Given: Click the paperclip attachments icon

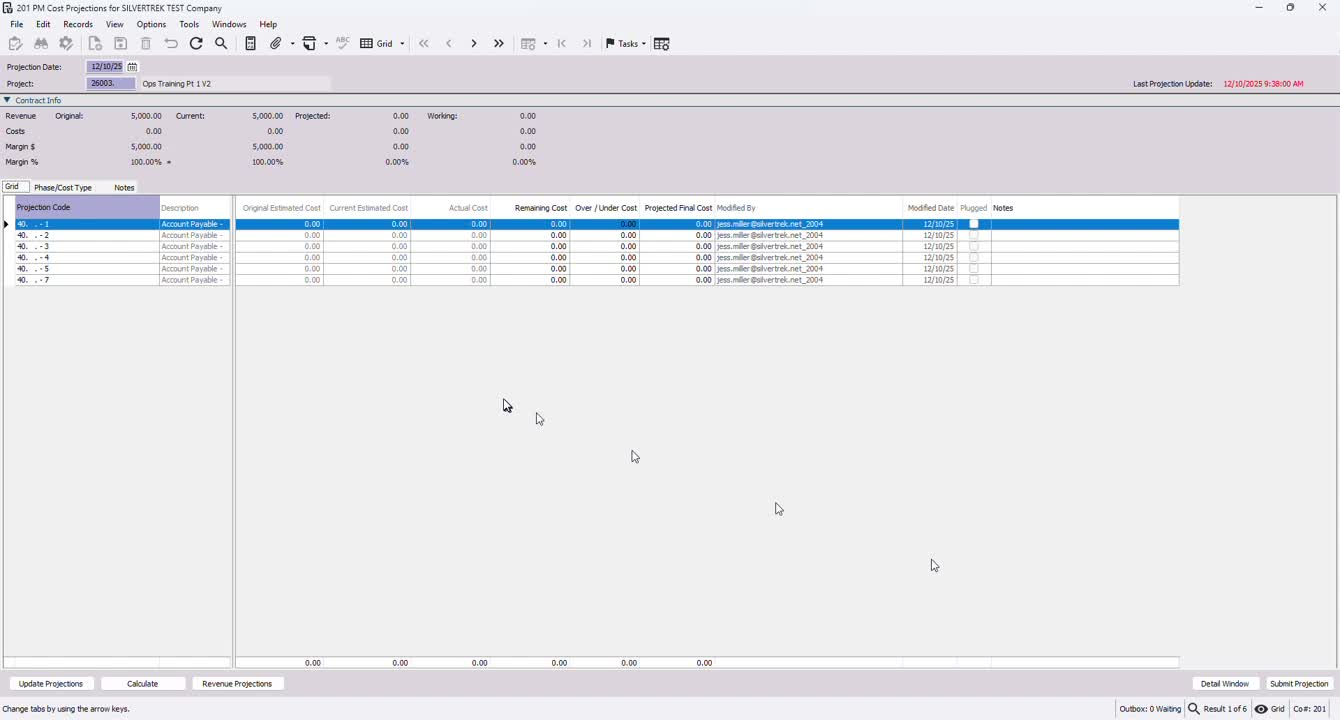Looking at the screenshot, I should pos(276,44).
